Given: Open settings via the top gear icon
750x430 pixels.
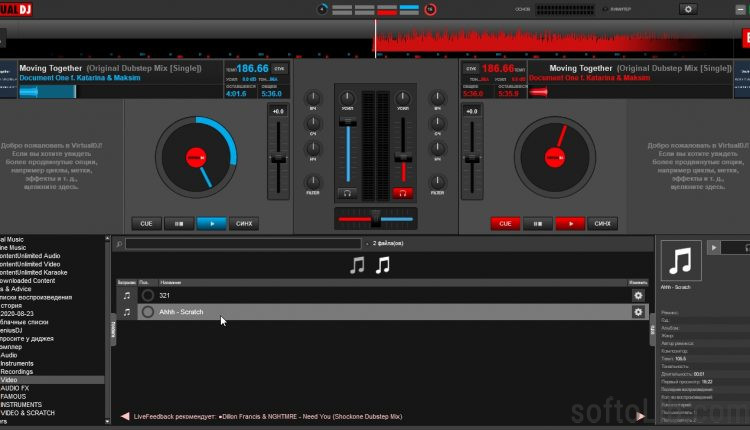Looking at the screenshot, I should 688,9.
